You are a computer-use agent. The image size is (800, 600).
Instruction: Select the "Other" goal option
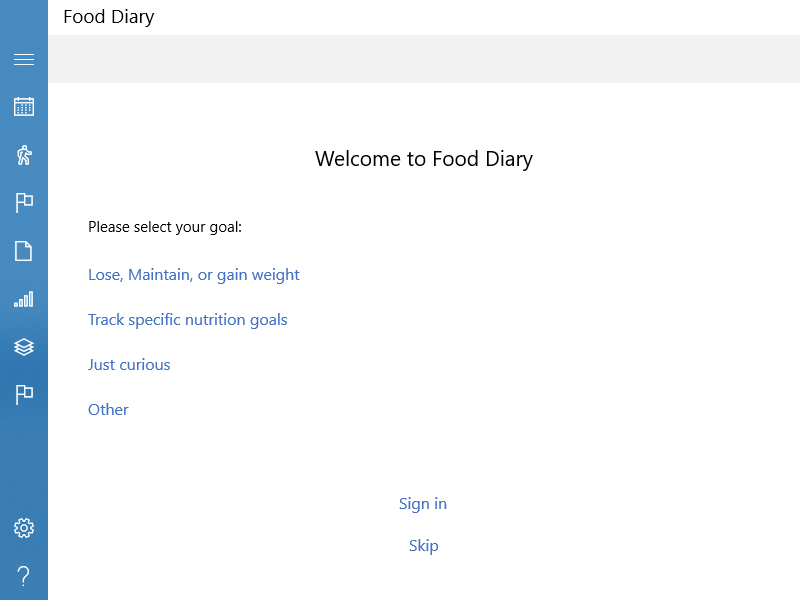108,410
